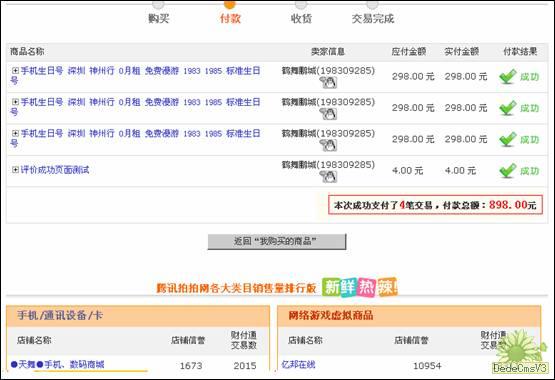The height and width of the screenshot is (380, 555).
Task: Open the 评价成功页面测试 product link
Action: [x=55, y=170]
